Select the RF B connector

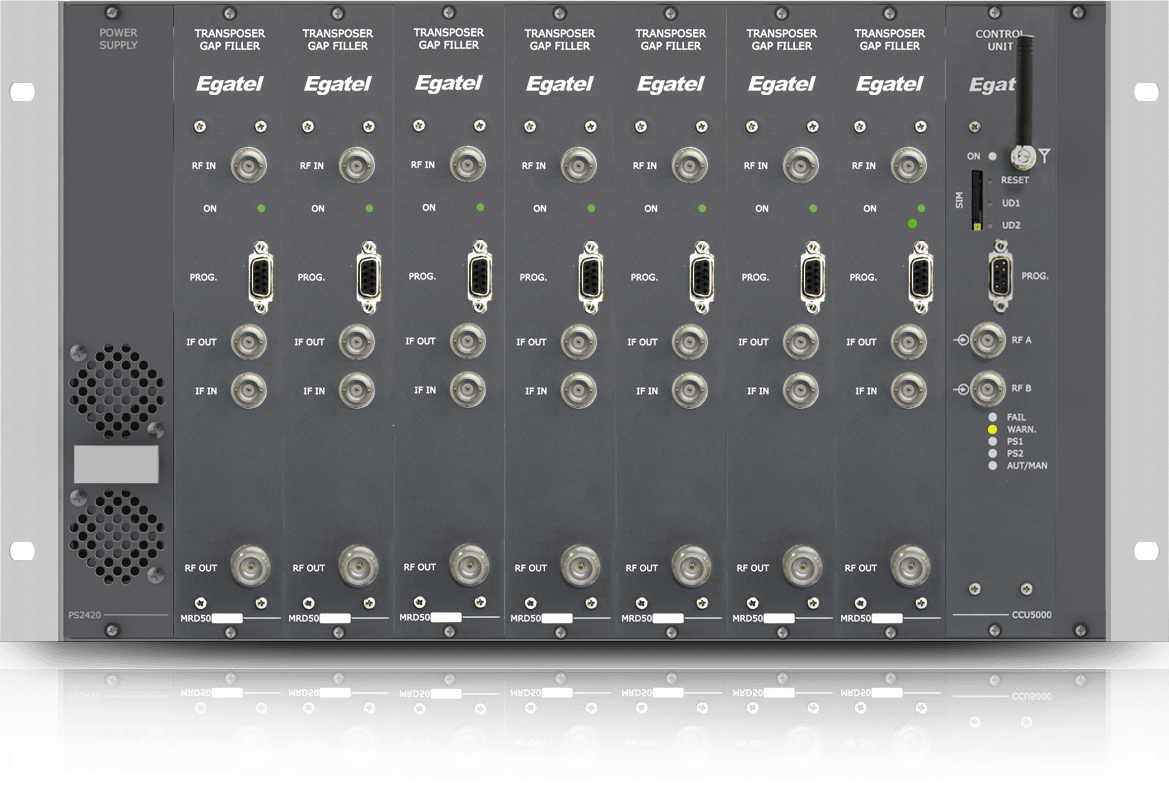[x=988, y=388]
